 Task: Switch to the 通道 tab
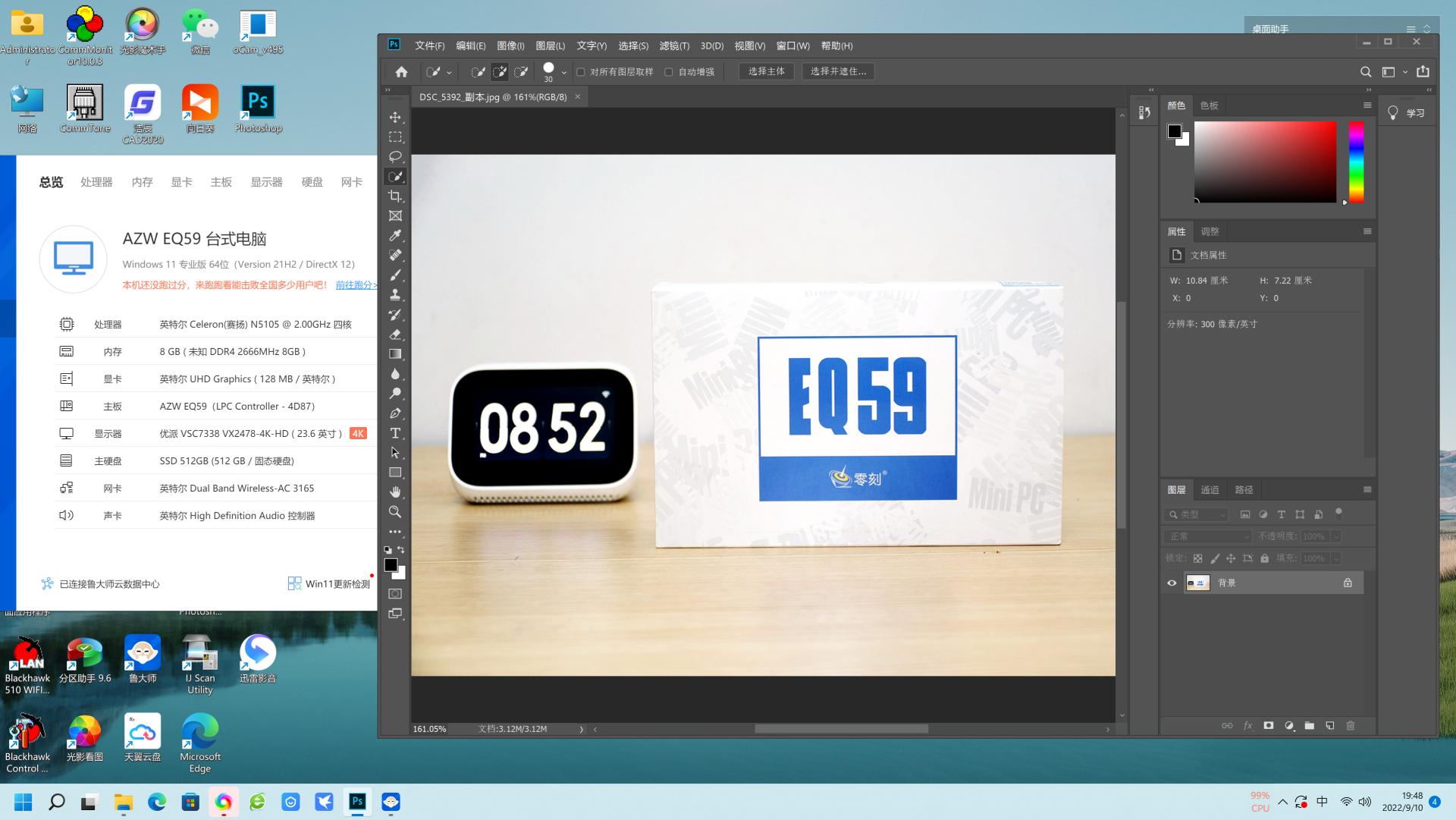coord(1210,490)
